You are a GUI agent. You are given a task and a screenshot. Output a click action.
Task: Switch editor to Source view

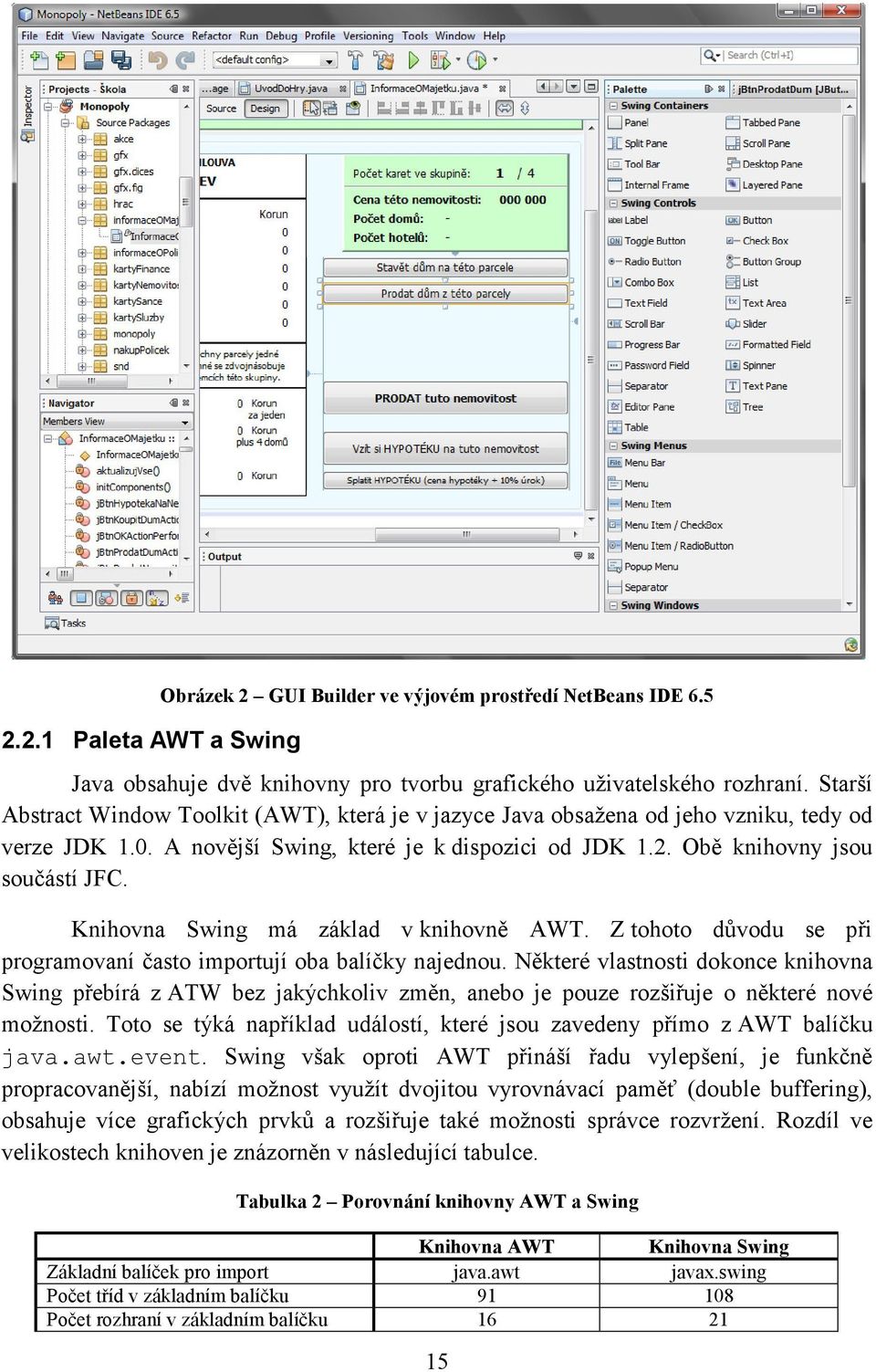(x=221, y=108)
